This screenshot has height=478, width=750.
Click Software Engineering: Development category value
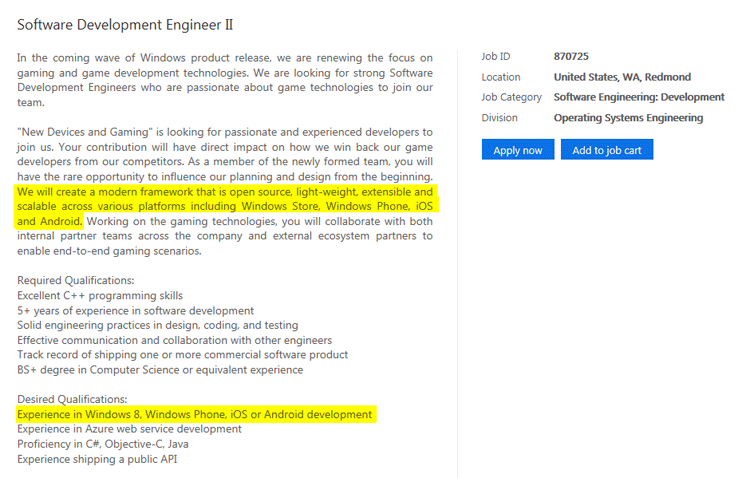[638, 97]
